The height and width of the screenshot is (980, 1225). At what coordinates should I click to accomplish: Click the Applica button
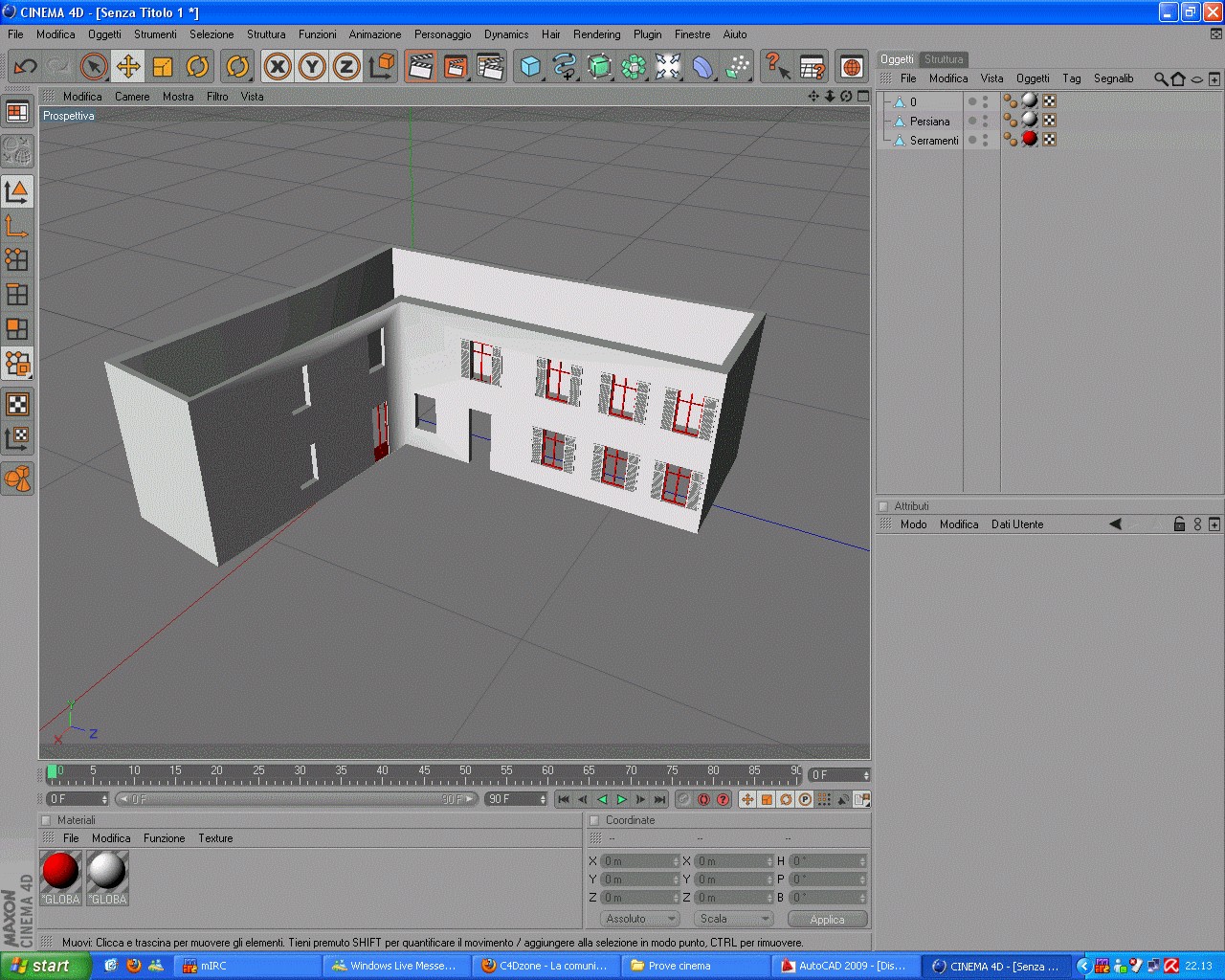click(x=827, y=919)
